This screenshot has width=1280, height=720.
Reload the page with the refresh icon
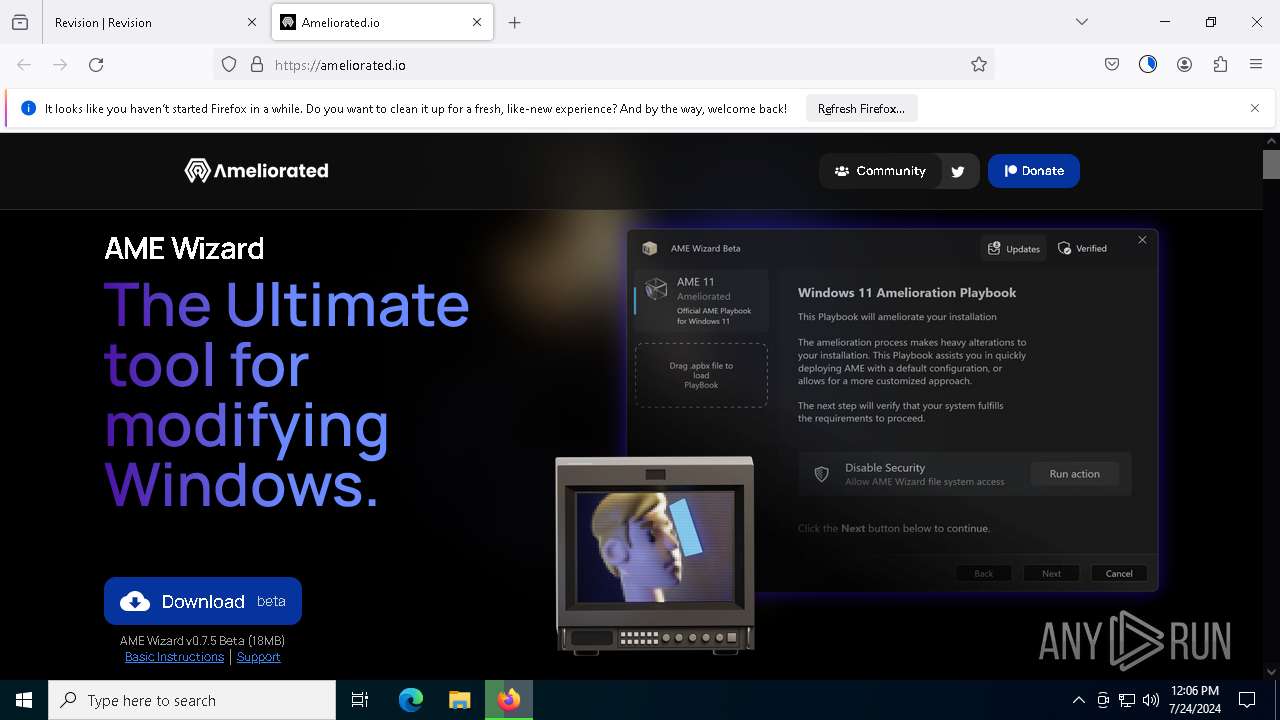pyautogui.click(x=96, y=65)
